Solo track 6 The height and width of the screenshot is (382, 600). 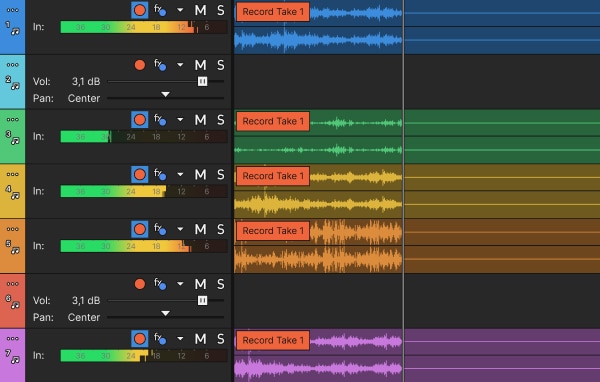click(221, 284)
